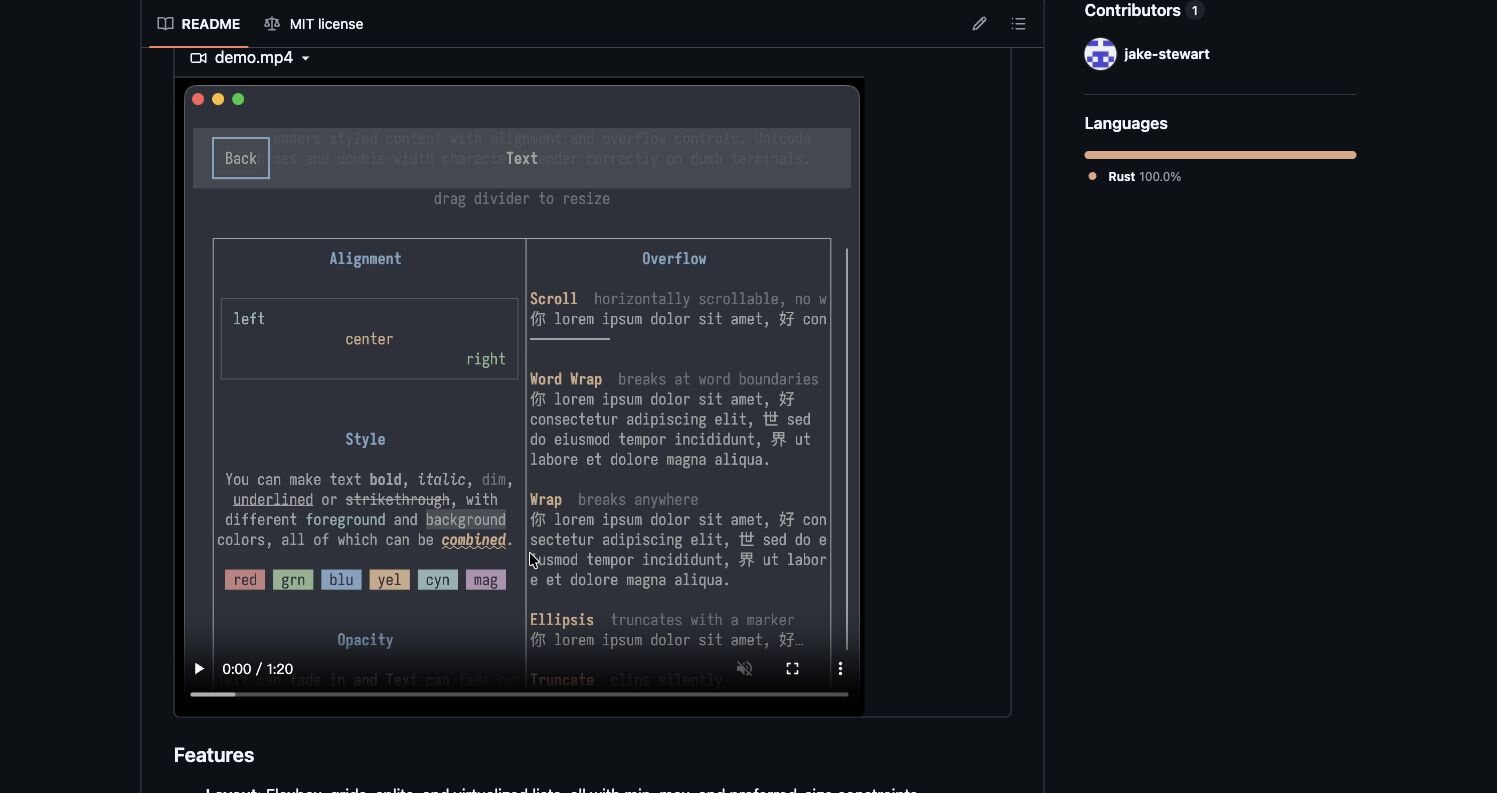The width and height of the screenshot is (1497, 793).
Task: Click the Scroll overflow label
Action: [x=554, y=299]
